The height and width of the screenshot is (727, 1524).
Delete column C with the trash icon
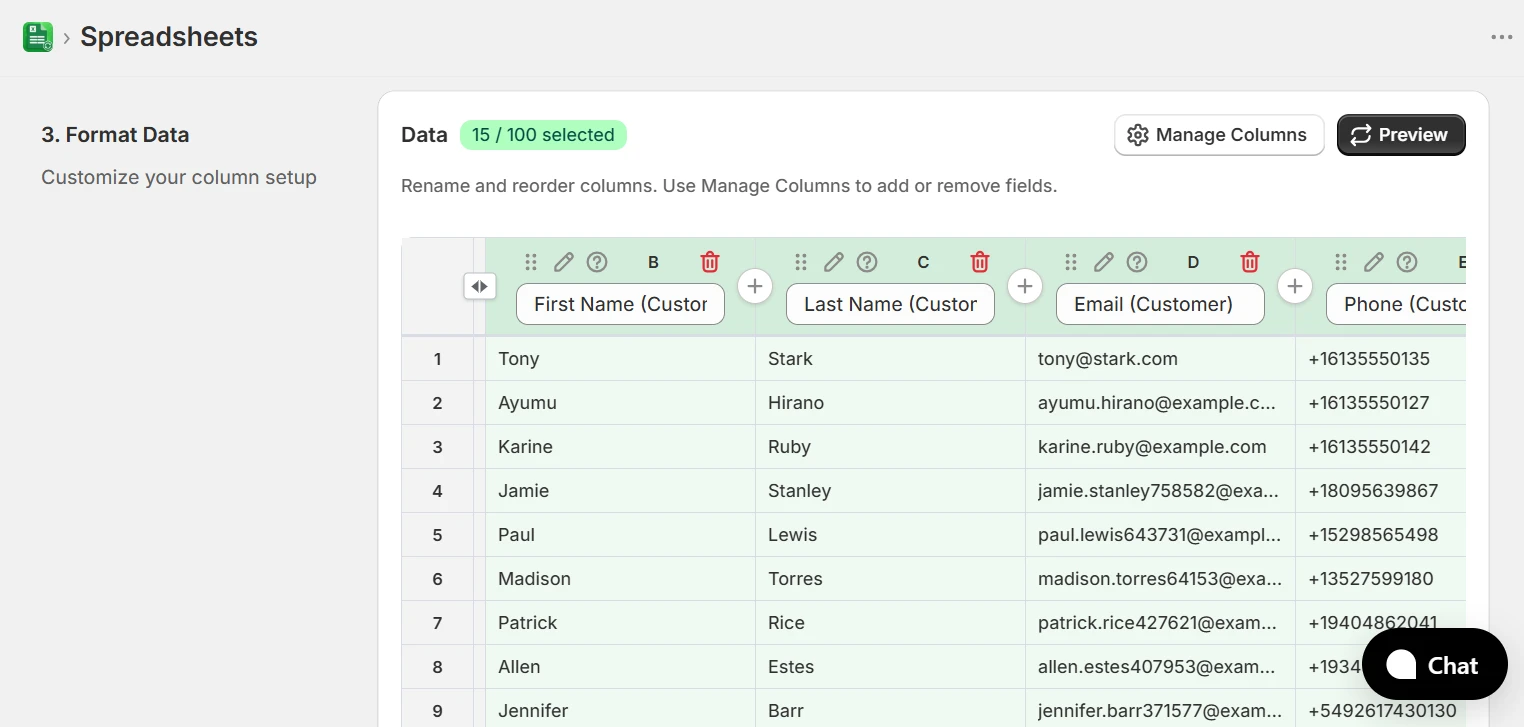point(980,262)
